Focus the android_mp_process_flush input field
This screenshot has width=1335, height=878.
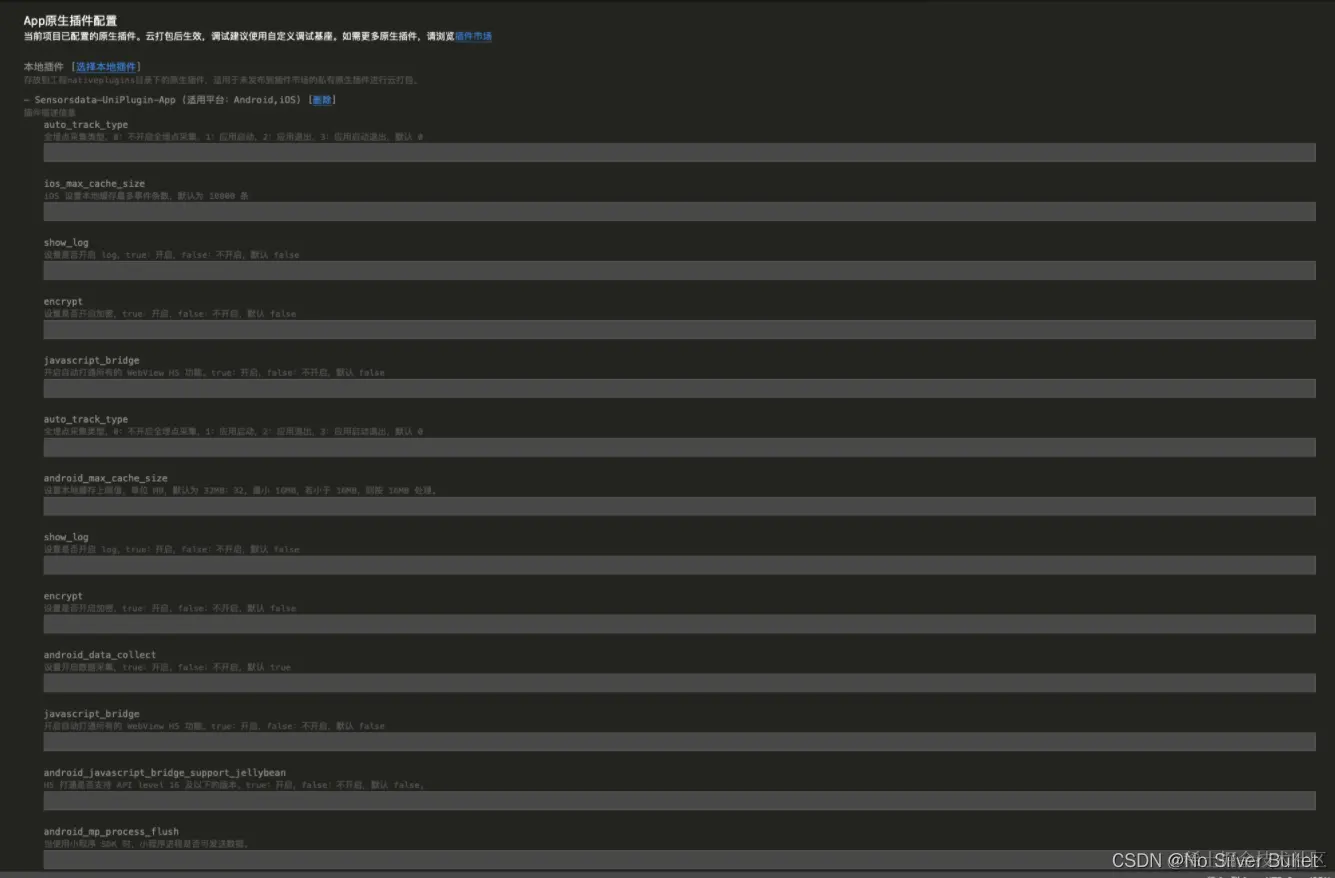coord(679,860)
